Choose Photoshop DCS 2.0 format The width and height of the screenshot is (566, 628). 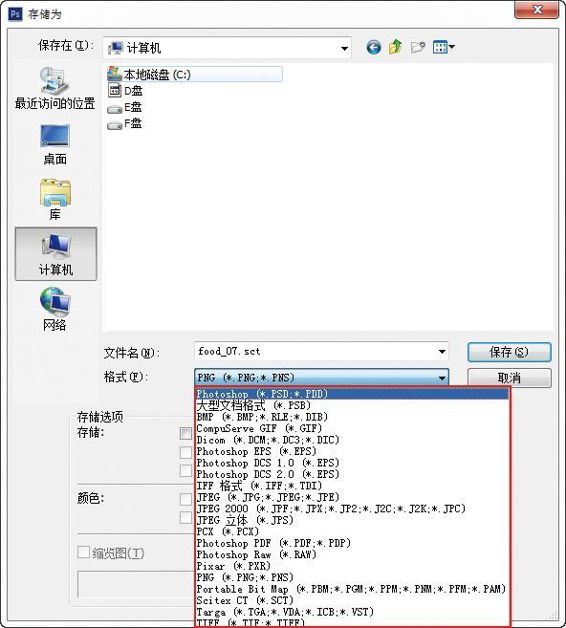[352, 474]
